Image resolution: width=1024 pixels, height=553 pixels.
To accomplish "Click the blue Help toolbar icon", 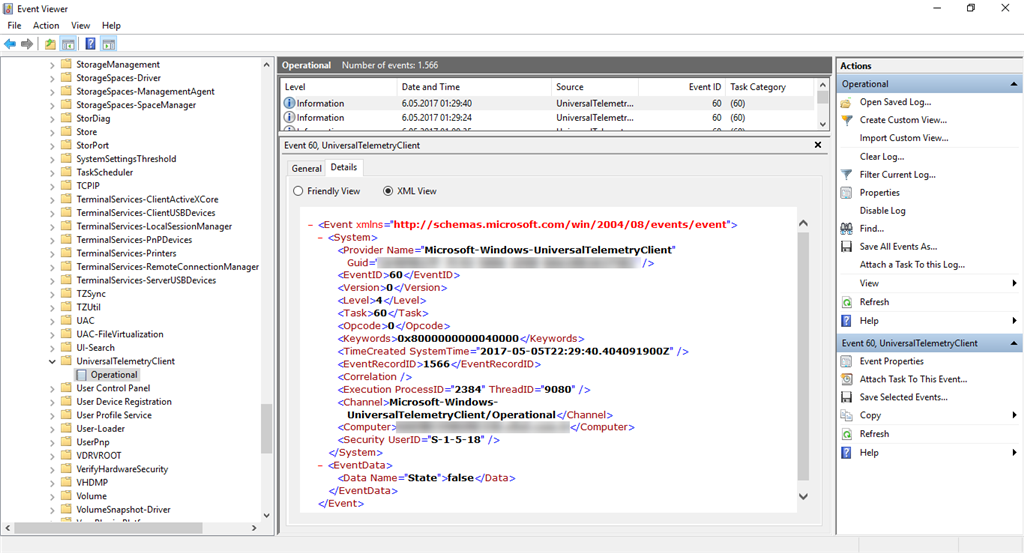I will pyautogui.click(x=90, y=44).
